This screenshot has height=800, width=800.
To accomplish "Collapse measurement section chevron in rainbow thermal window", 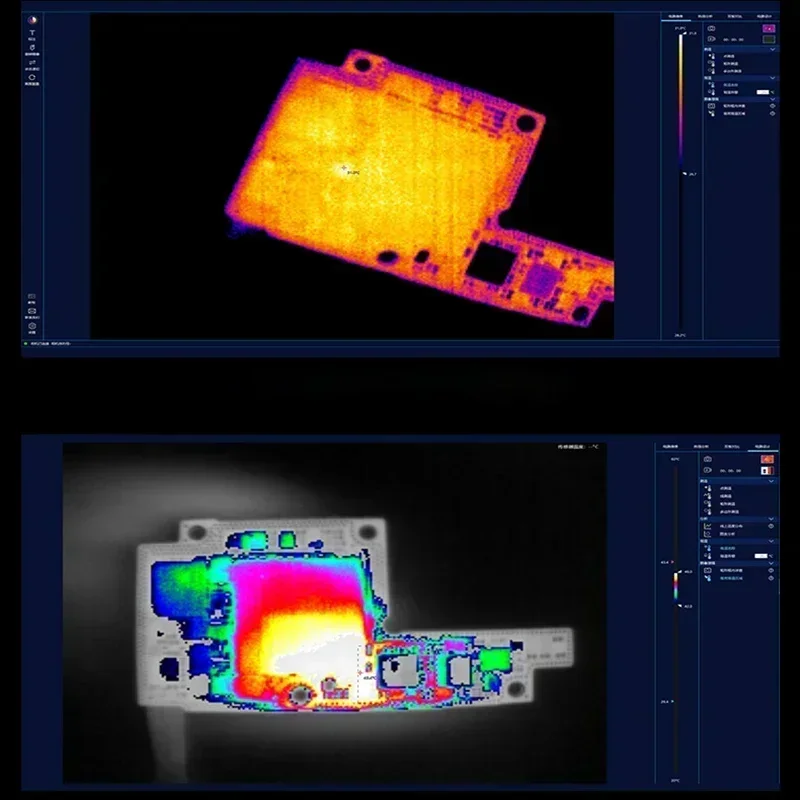I will (x=771, y=481).
